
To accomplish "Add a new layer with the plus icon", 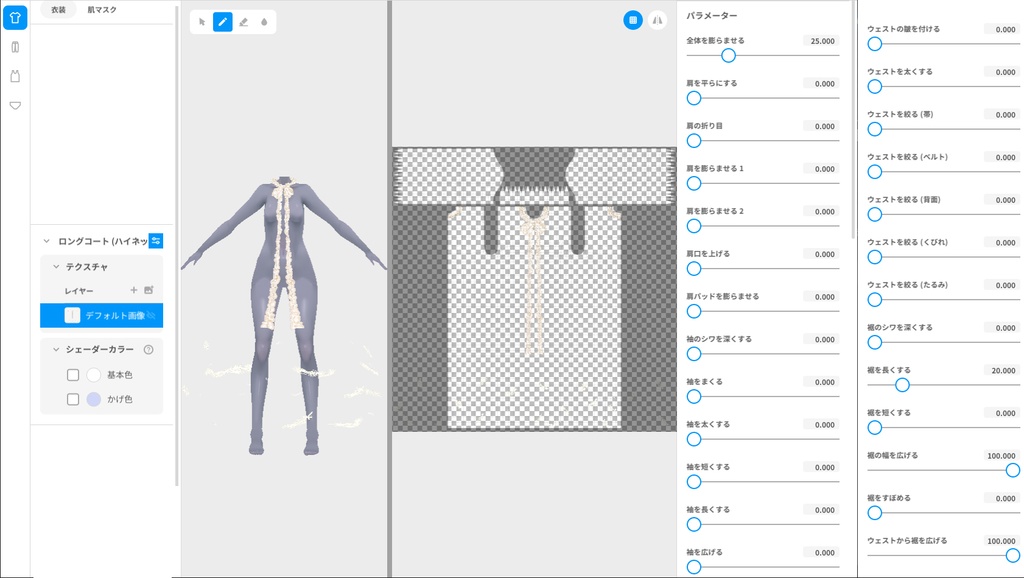I will (133, 290).
